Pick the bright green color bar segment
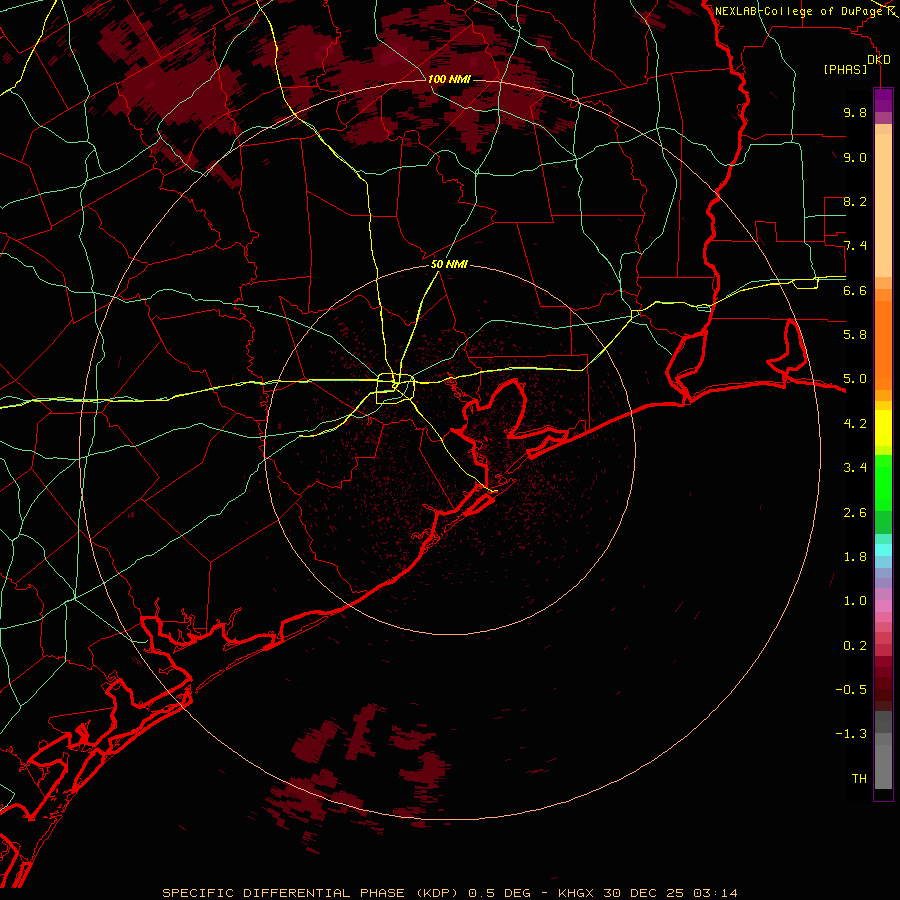Screen dimensions: 900x900 coord(883,482)
